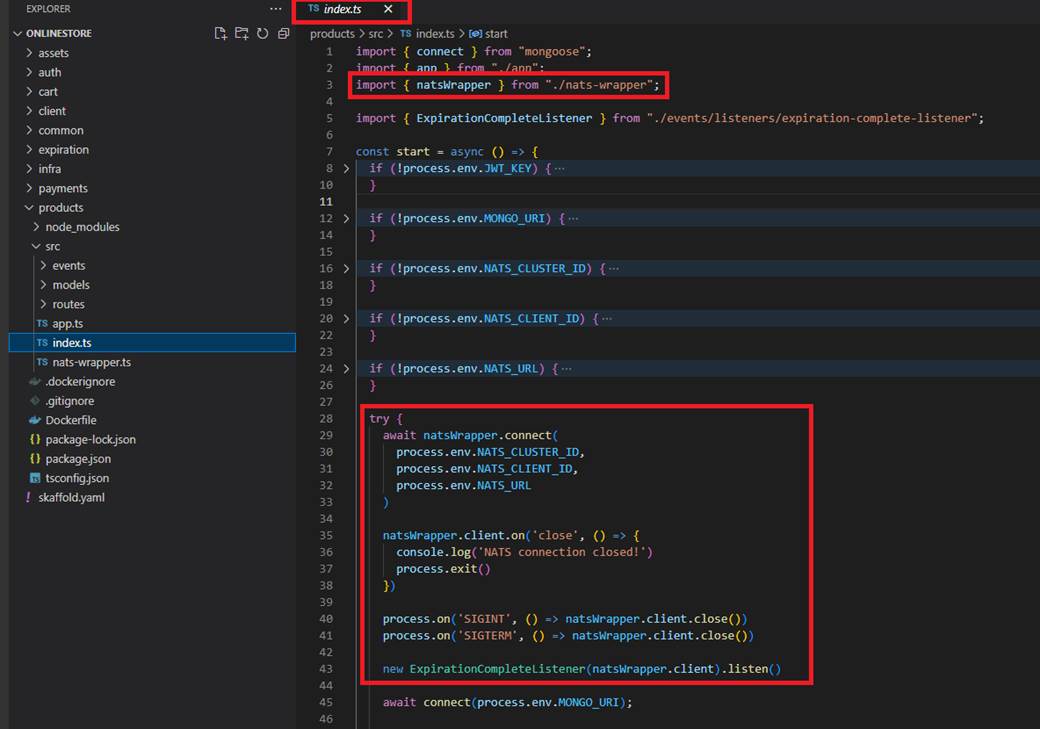The height and width of the screenshot is (729, 1040).
Task: Unfold the MONGO_URI check on line 12
Action: pyautogui.click(x=347, y=218)
